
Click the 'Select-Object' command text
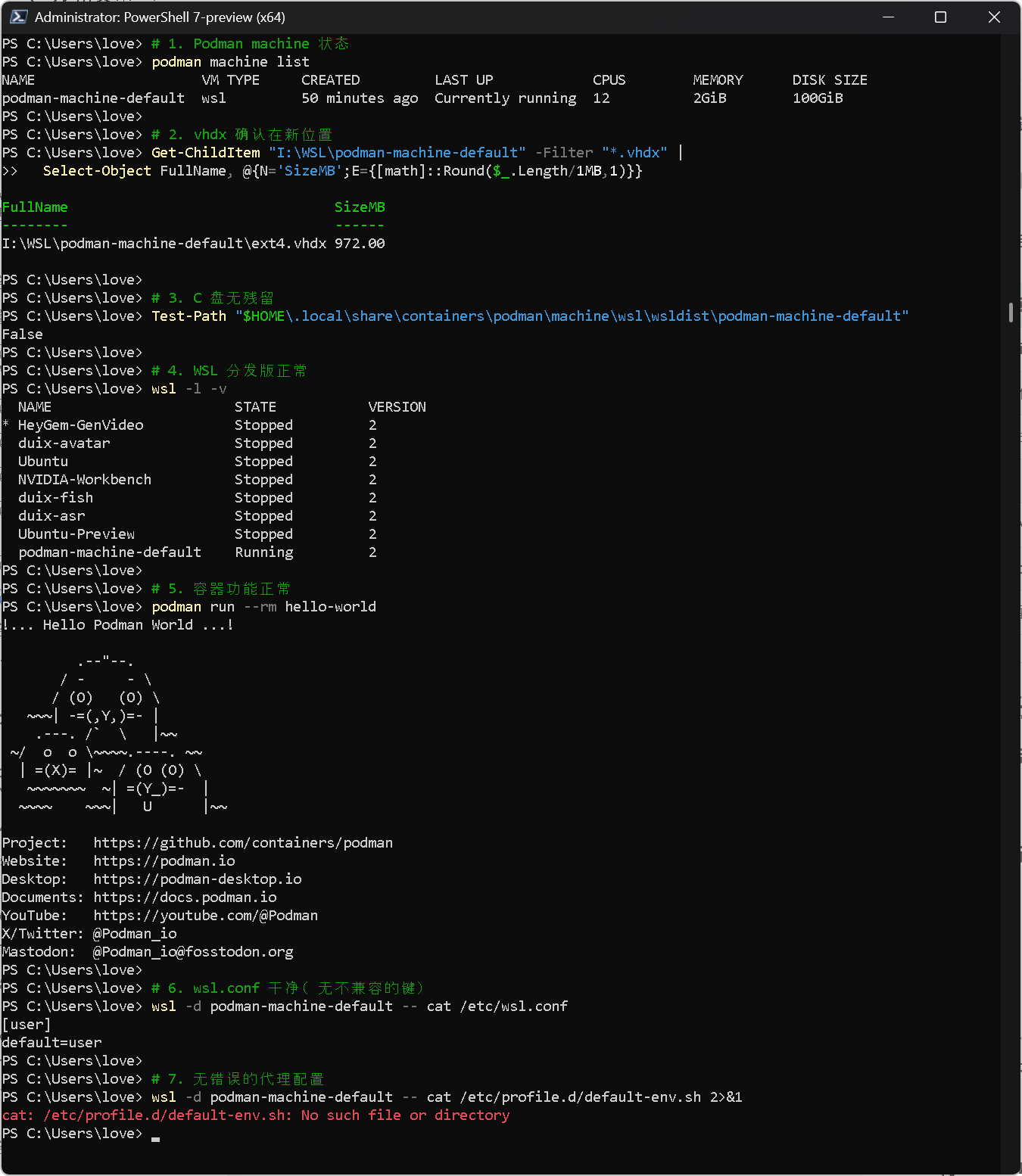(x=97, y=171)
